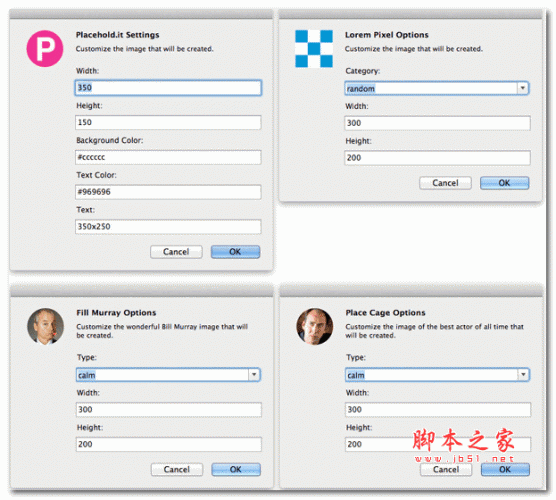Screen dimensions: 556x500
Task: Click the wonderful Bill Murray description text
Action: coord(162,331)
